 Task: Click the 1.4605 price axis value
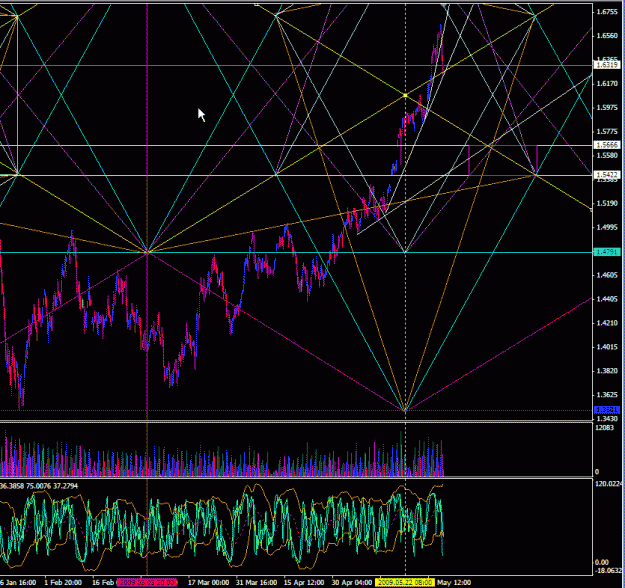[607, 275]
